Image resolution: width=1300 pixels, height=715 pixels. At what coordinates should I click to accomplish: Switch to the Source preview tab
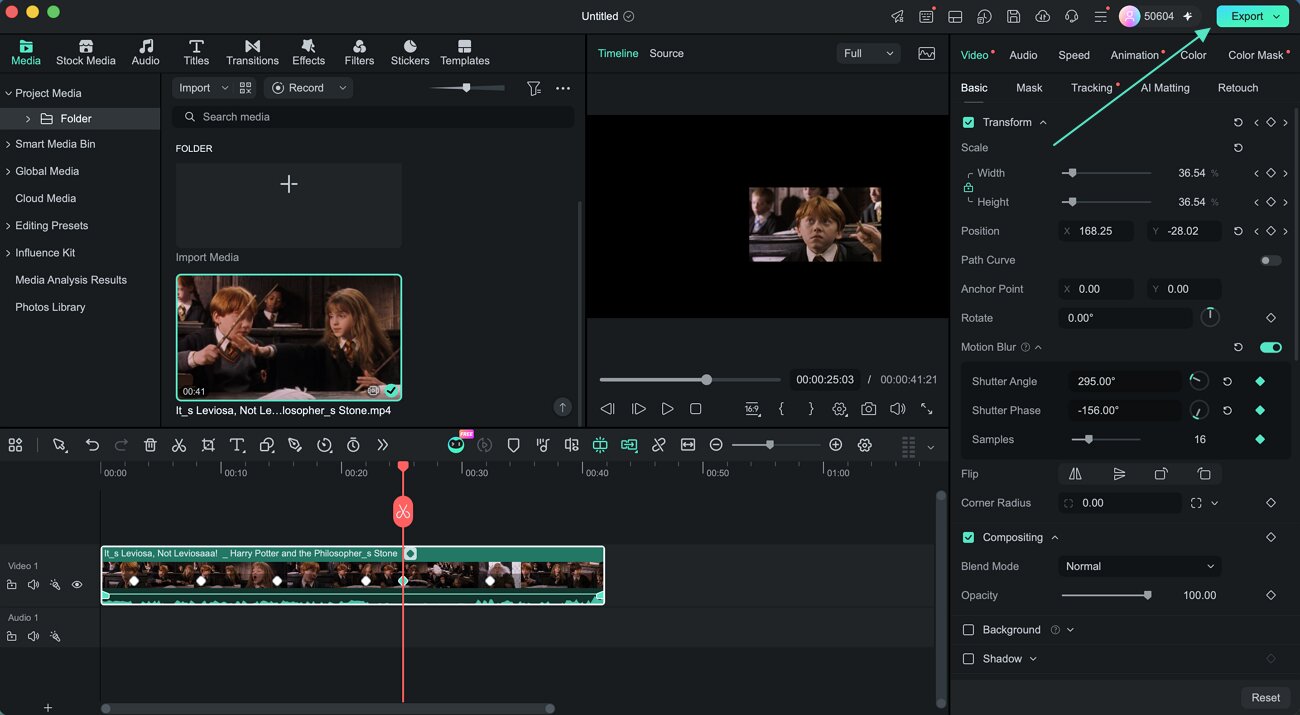point(666,53)
